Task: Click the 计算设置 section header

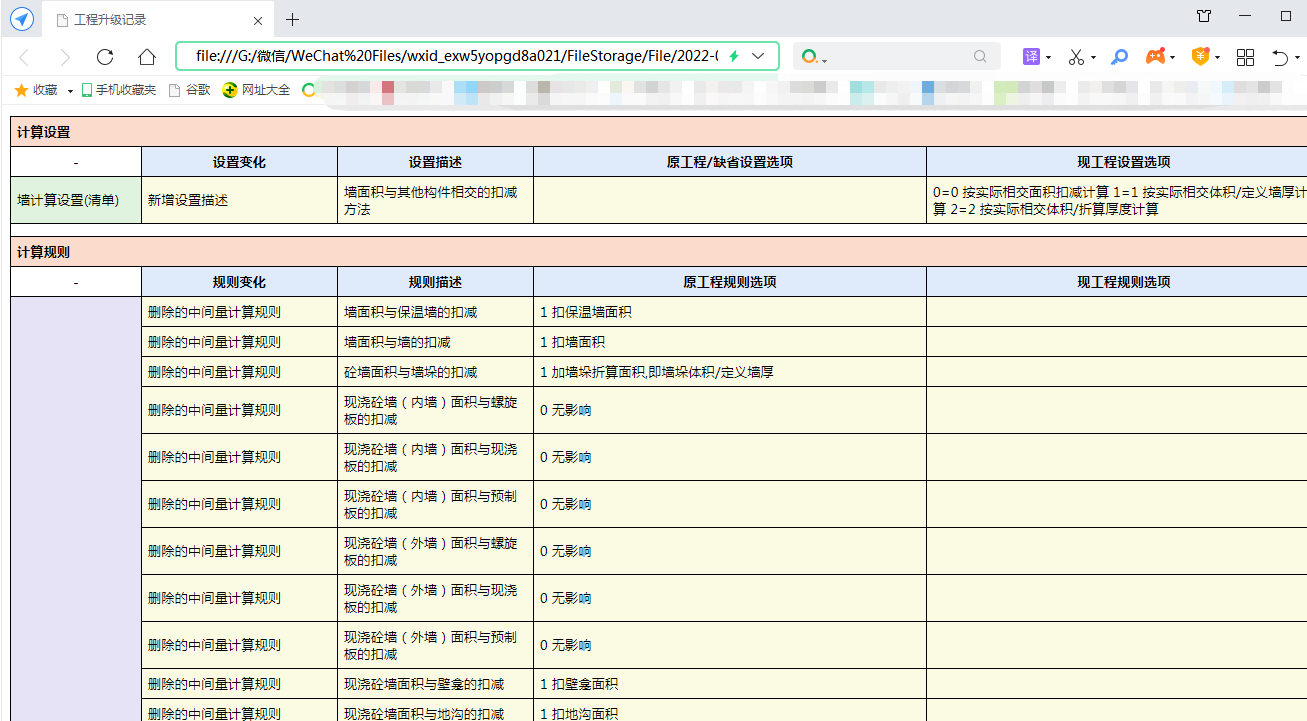Action: [658, 132]
